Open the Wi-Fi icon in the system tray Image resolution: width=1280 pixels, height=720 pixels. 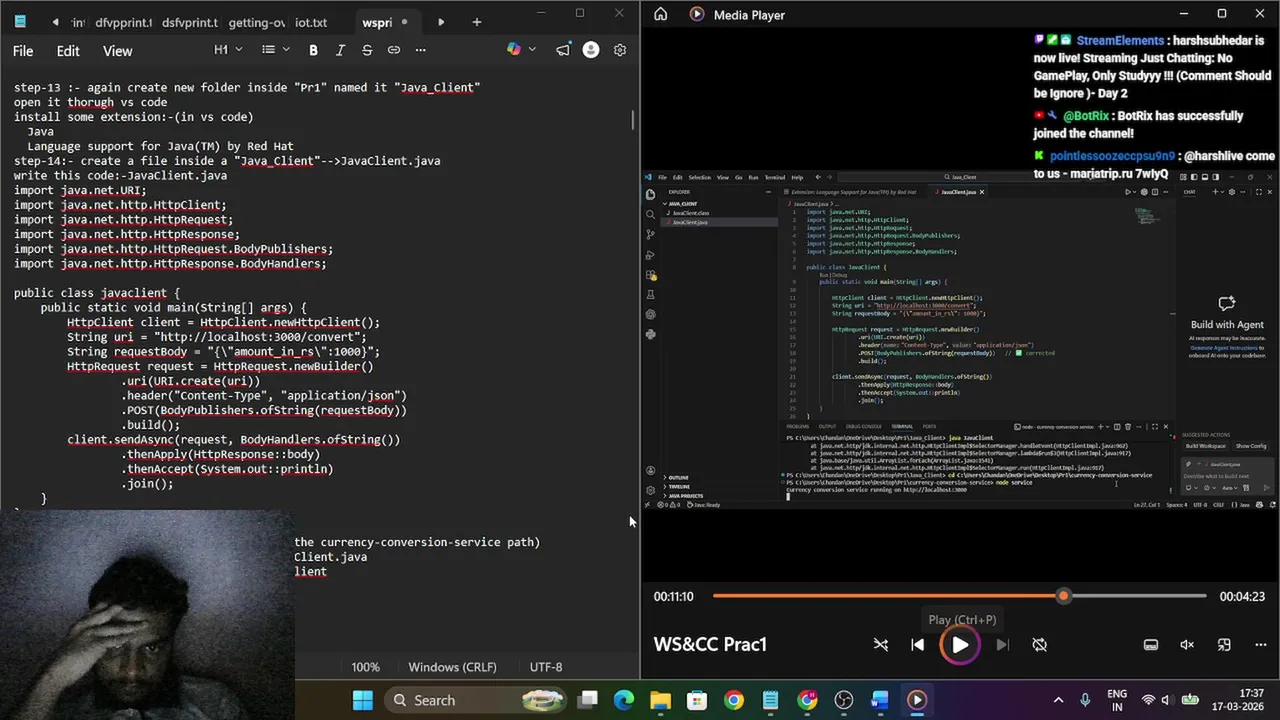pos(1148,700)
